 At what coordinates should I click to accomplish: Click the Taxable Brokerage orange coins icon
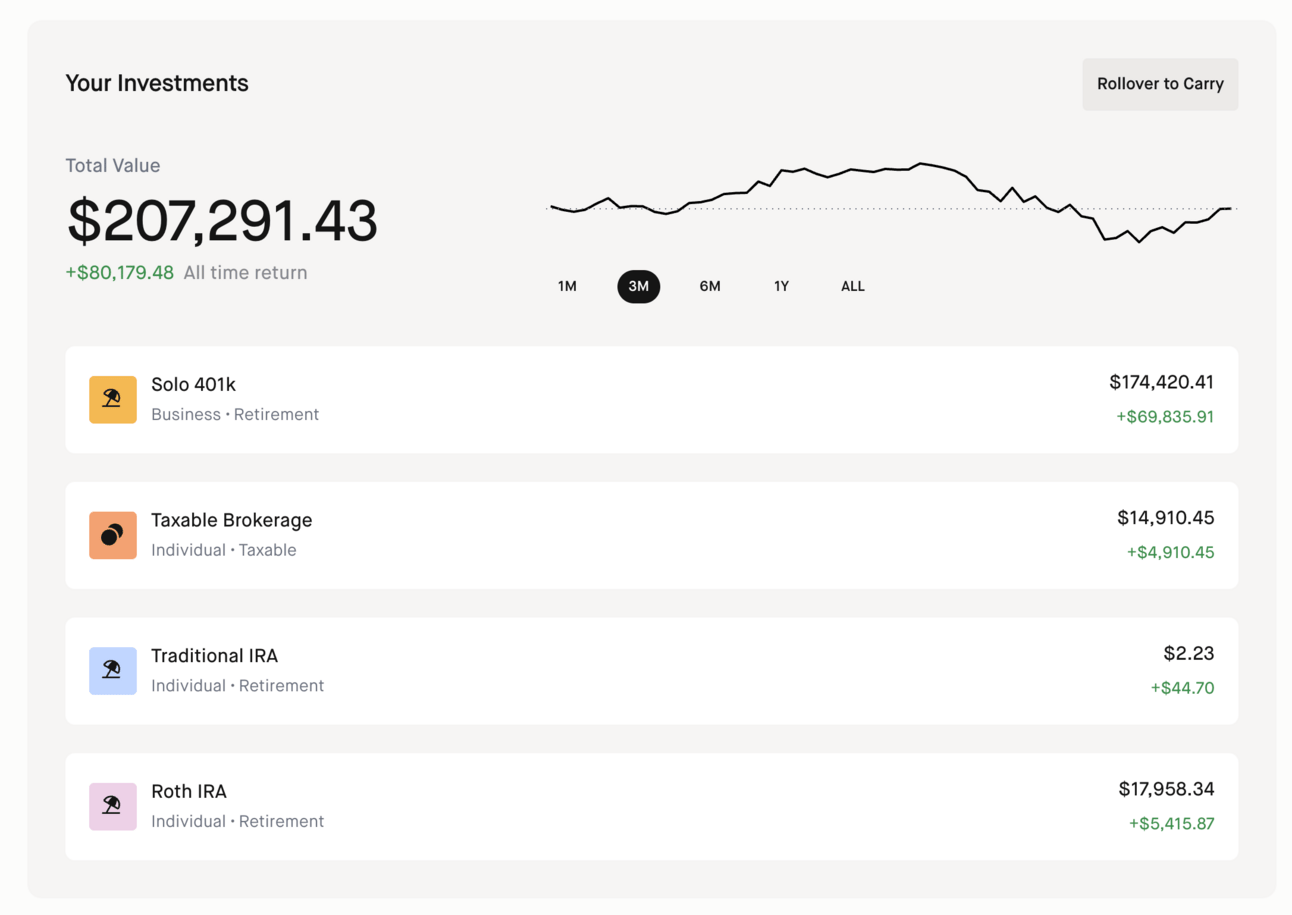(x=113, y=535)
